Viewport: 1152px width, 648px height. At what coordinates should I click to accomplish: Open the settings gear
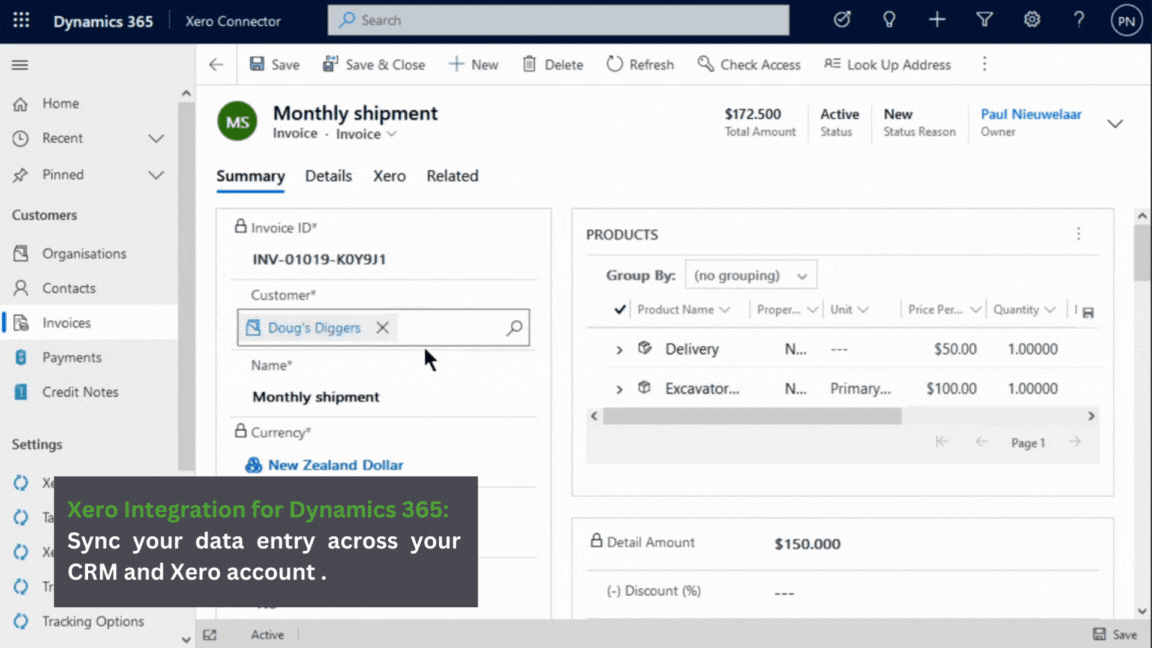pos(1032,20)
